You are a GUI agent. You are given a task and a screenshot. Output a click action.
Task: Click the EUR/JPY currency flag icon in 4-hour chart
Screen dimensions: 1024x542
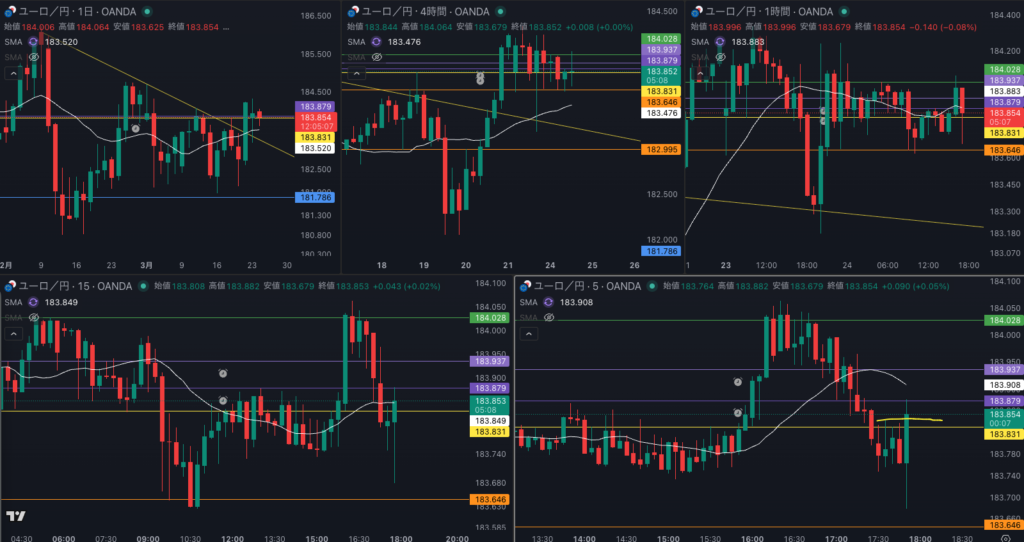click(352, 11)
